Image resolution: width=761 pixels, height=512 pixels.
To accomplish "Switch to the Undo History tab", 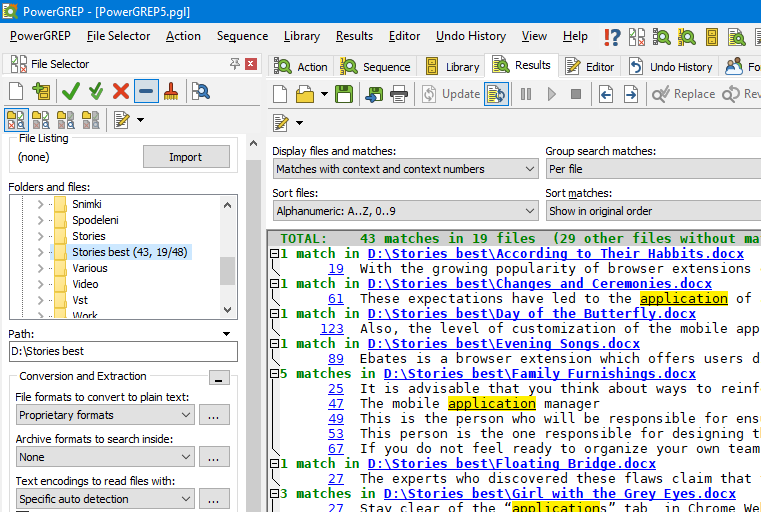I will pos(671,66).
